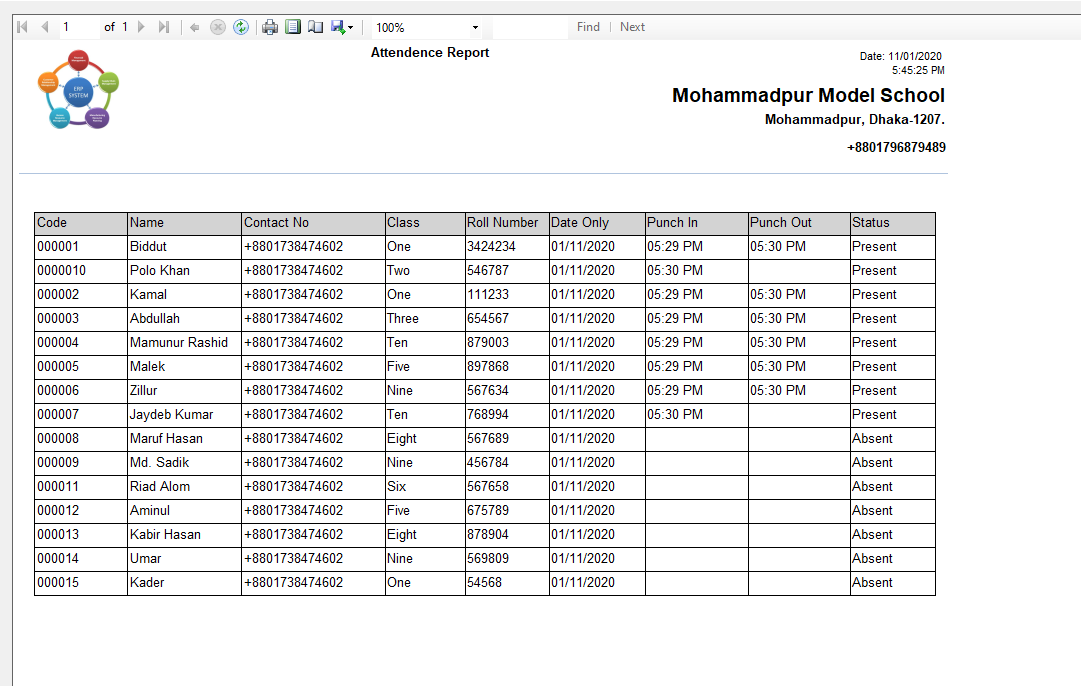
Task: Click address Mohammadpur, Dhaka-1207
Action: [x=854, y=119]
